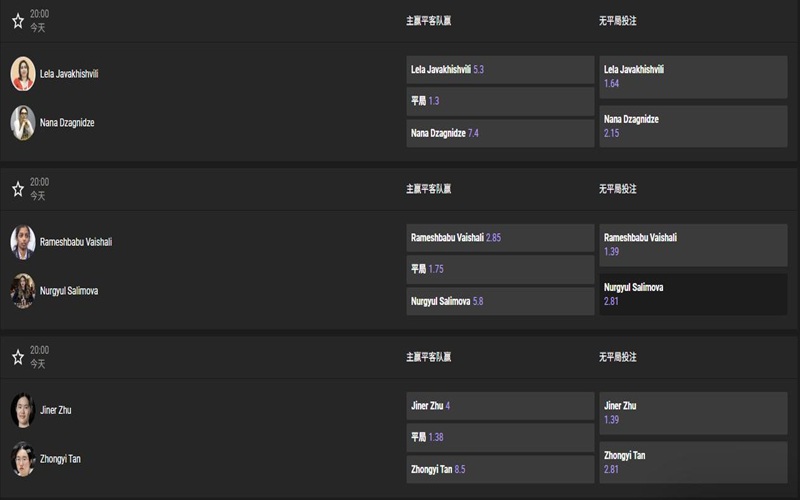The height and width of the screenshot is (500, 800).
Task: Select Jiner Zhu win at odds 4
Action: pos(500,406)
